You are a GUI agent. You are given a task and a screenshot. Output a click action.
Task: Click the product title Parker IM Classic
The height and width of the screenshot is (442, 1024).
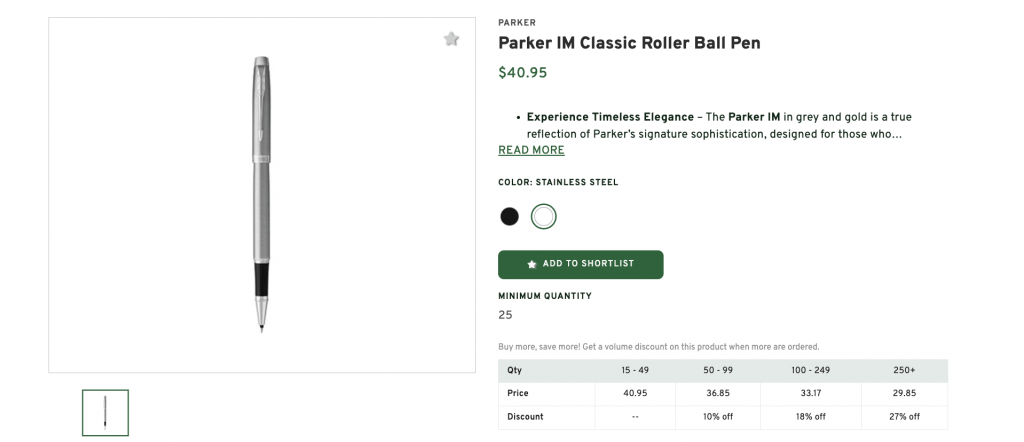click(x=629, y=44)
